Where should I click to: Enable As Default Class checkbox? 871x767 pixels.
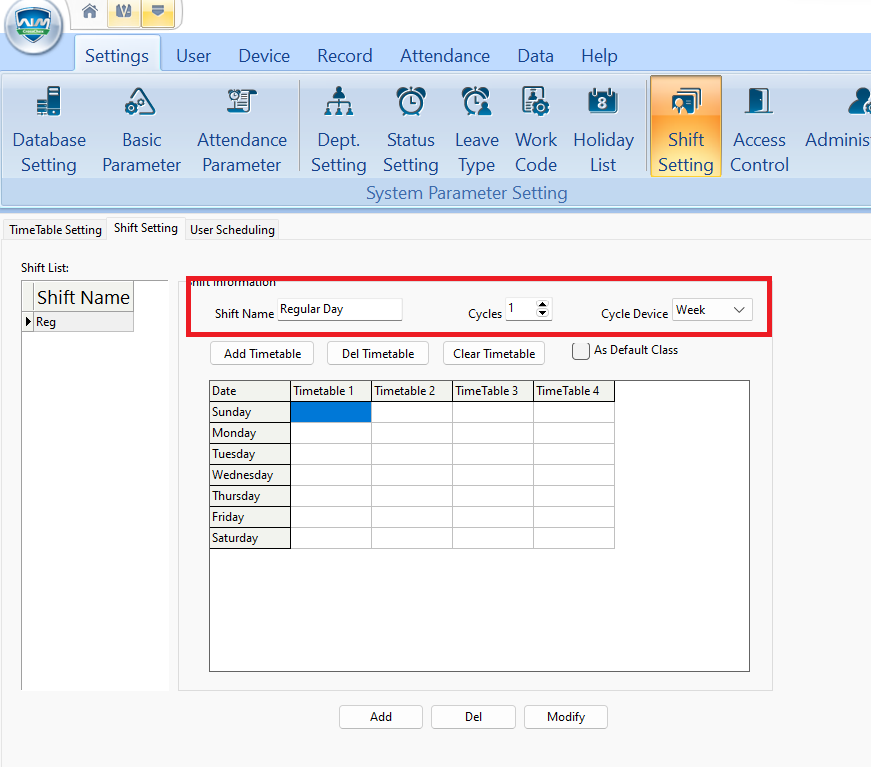tap(580, 351)
